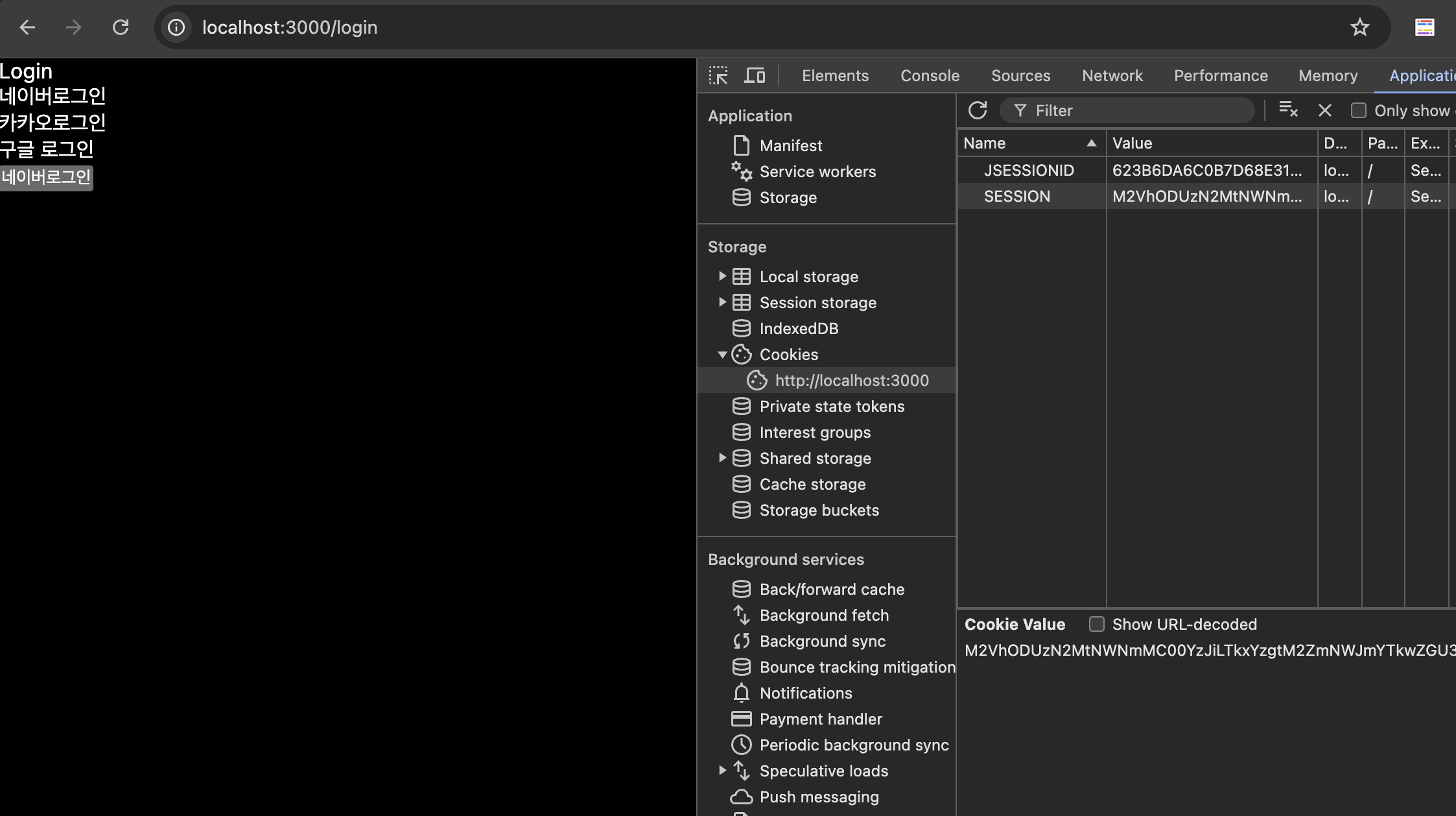Collapse the Cookies tree node
The image size is (1456, 816).
coord(722,355)
